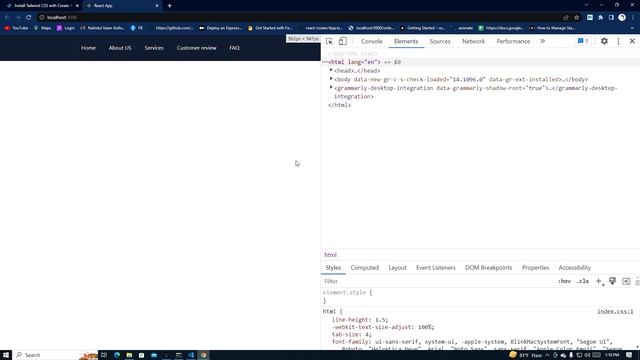
Task: Open the Performance tab
Action: pos(513,41)
